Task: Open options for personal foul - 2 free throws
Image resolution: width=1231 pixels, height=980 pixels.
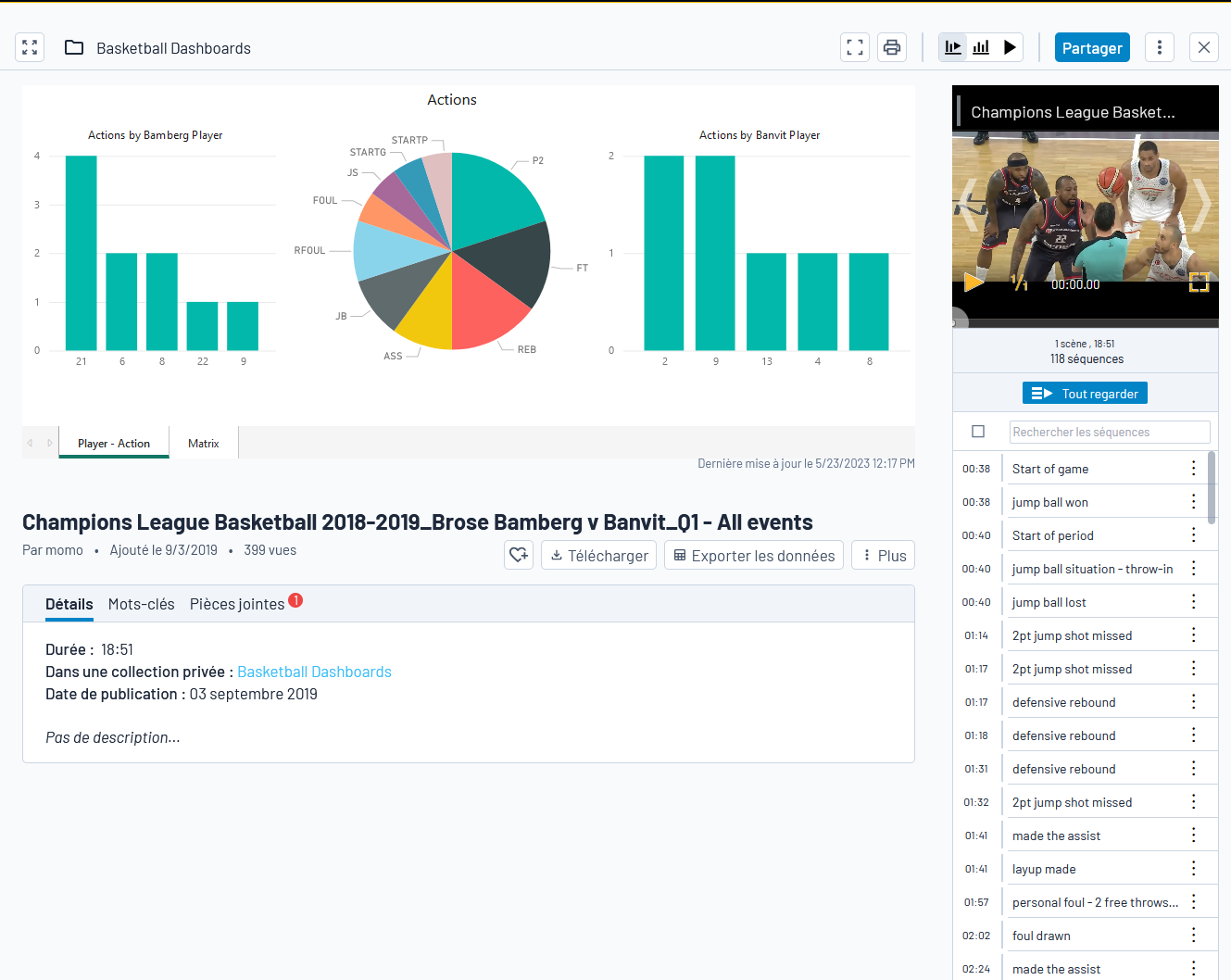Action: (x=1194, y=902)
